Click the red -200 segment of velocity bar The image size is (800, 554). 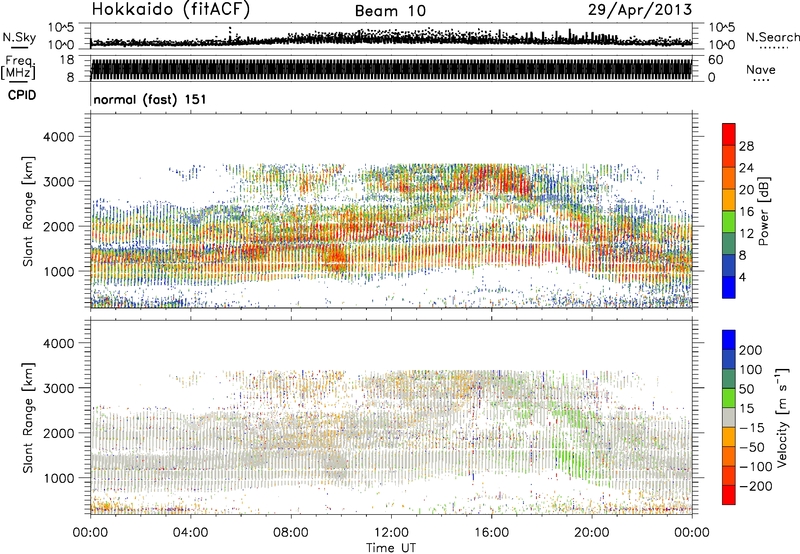click(x=729, y=495)
